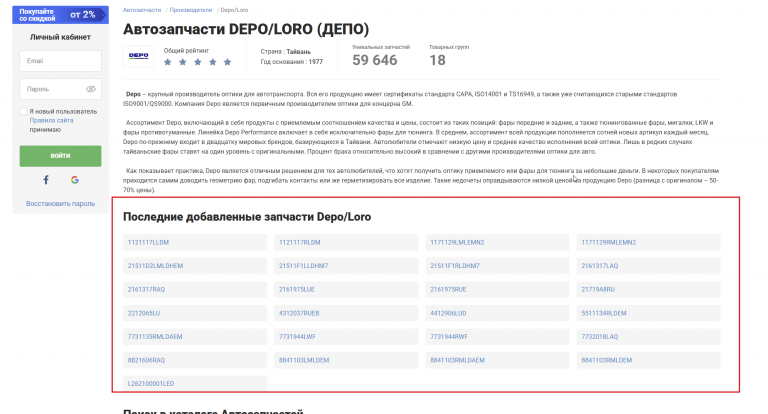Image resolution: width=768 pixels, height=414 pixels.
Task: Open part 8841103RMLDEM
Action: point(648,360)
